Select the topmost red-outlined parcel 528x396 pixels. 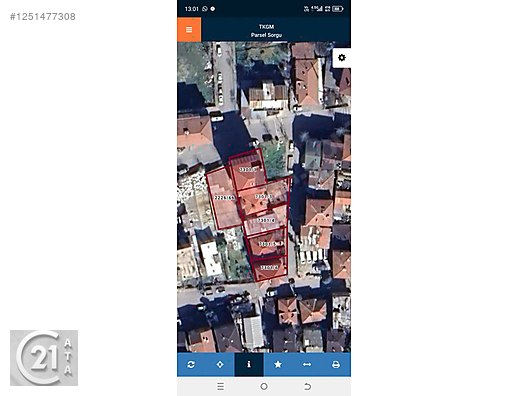pos(248,170)
